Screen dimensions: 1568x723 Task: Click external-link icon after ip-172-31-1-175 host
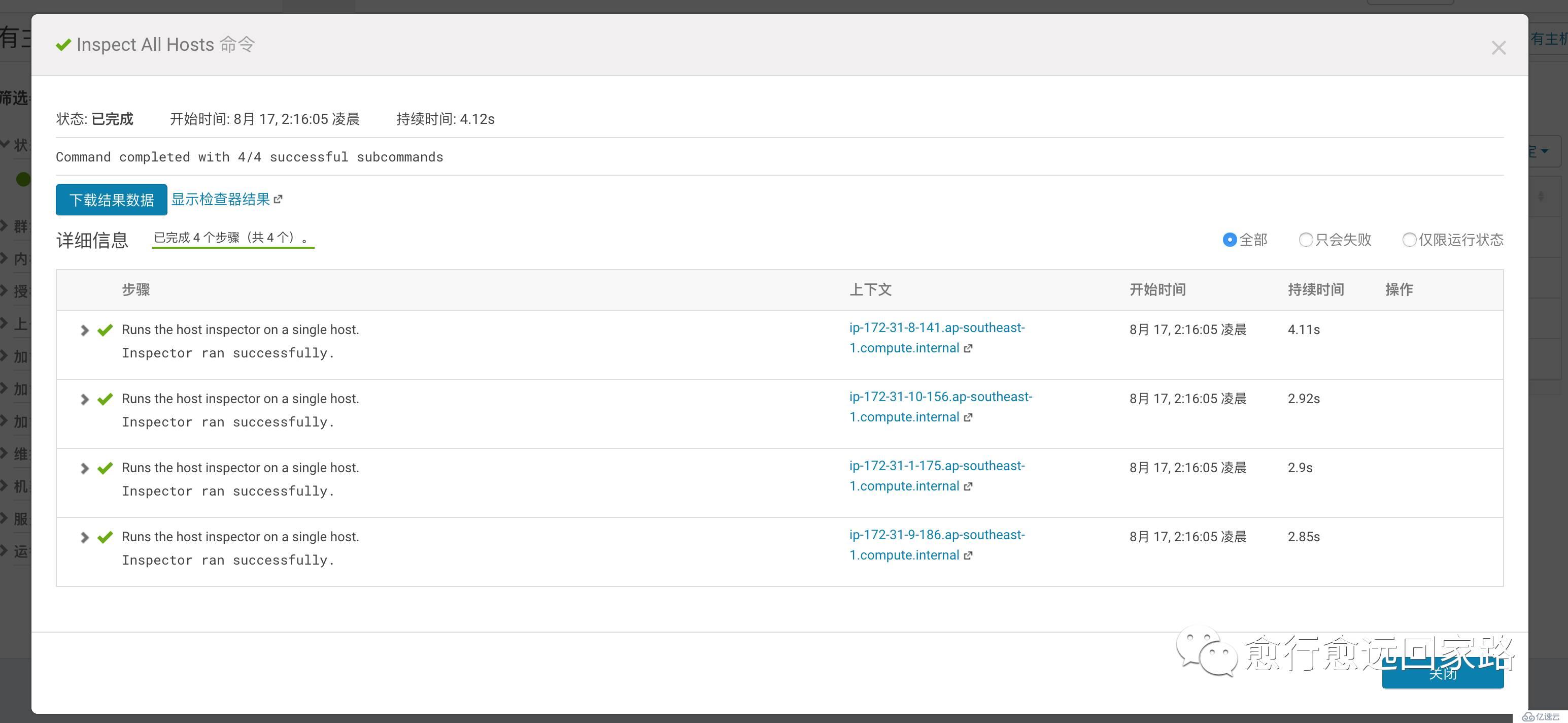(x=968, y=487)
